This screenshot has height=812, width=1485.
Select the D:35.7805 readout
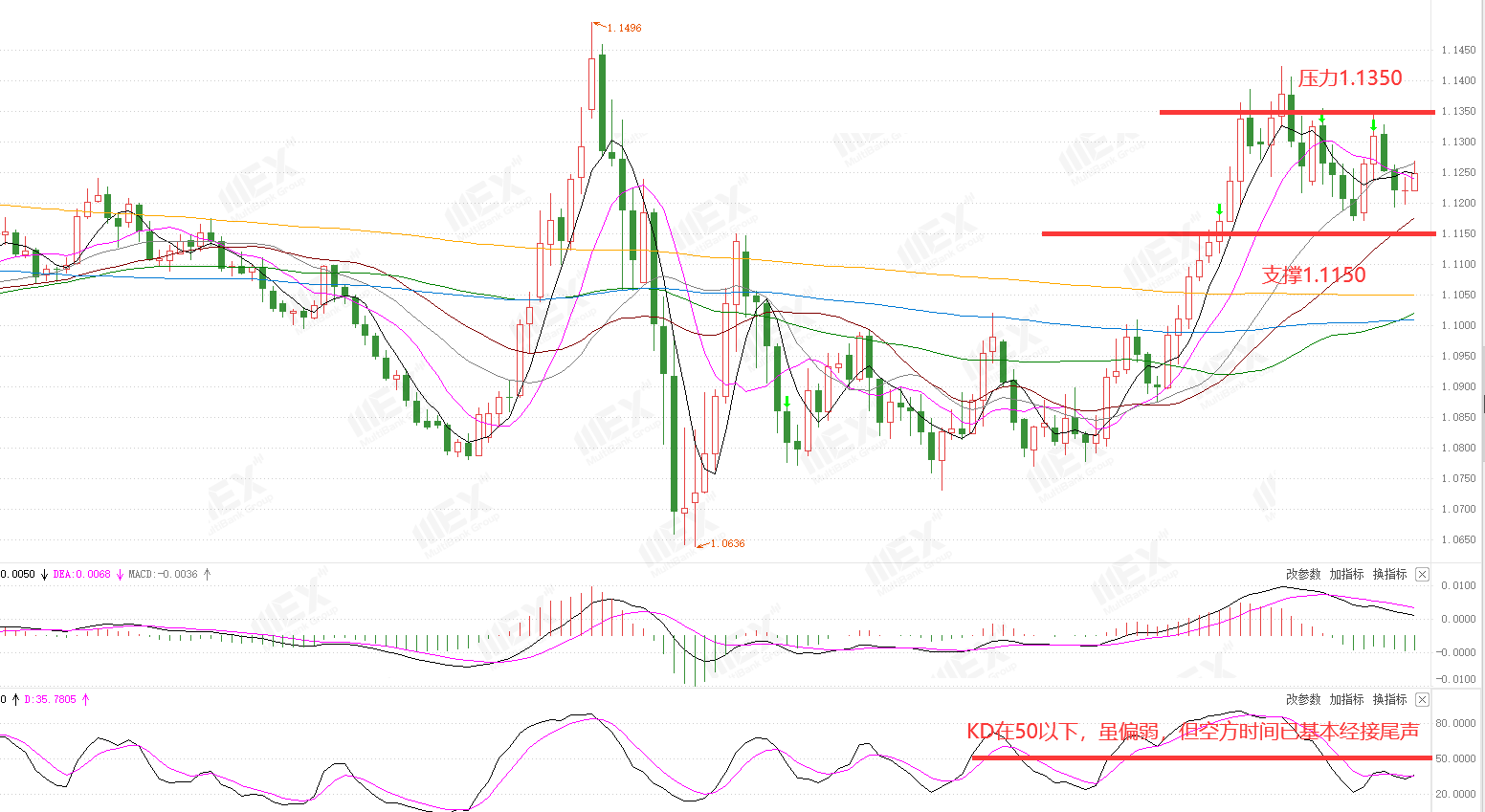coord(50,699)
